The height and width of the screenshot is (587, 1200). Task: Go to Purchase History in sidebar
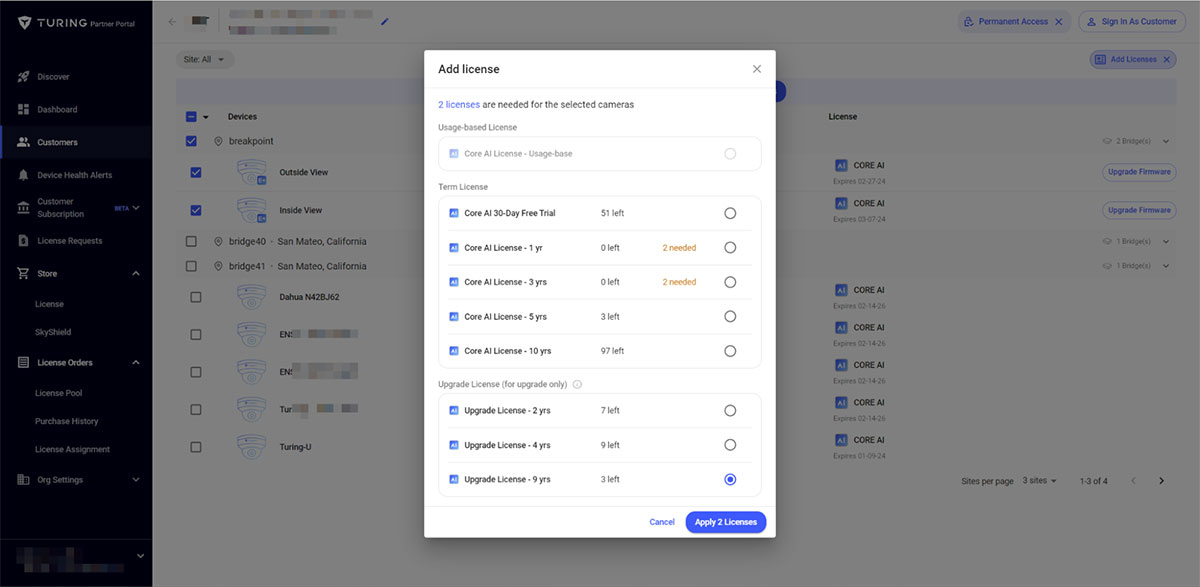tap(67, 421)
